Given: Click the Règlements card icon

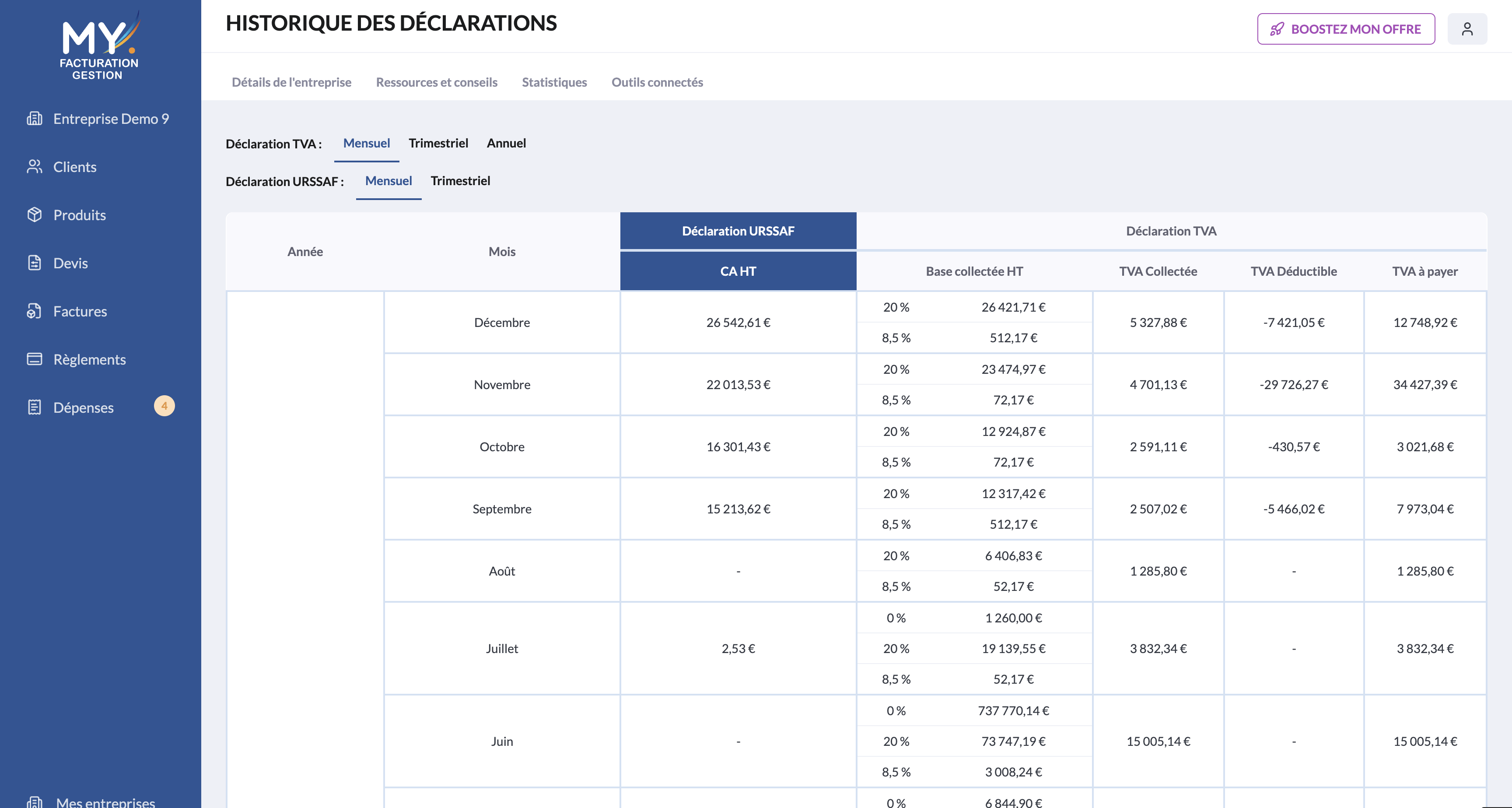Looking at the screenshot, I should (35, 359).
